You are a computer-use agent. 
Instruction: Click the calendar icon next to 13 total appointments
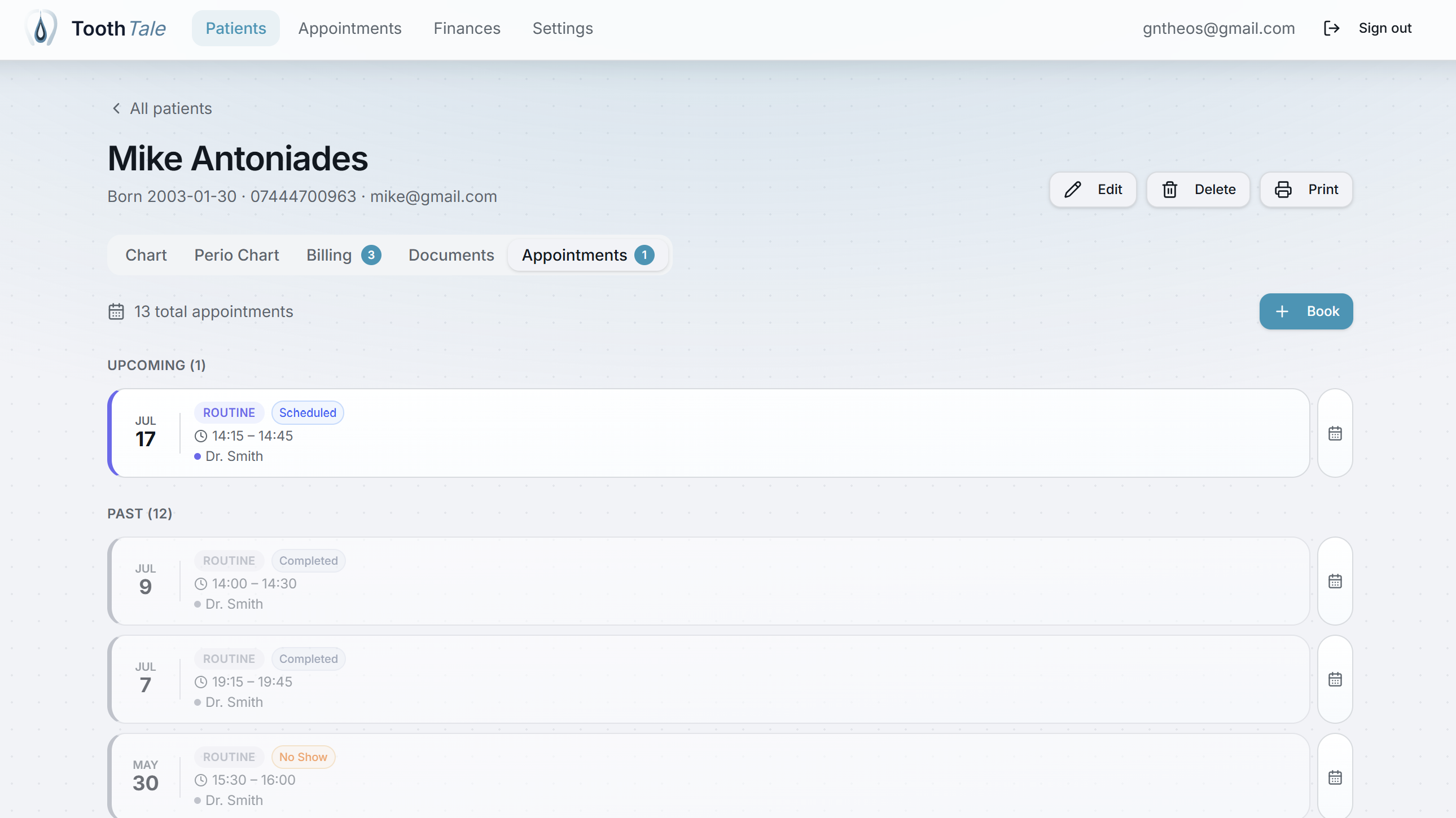[x=116, y=312]
